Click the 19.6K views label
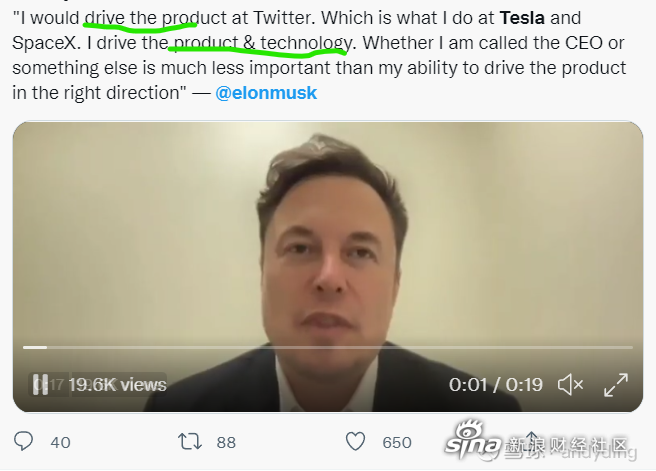This screenshot has width=656, height=471. [x=118, y=385]
